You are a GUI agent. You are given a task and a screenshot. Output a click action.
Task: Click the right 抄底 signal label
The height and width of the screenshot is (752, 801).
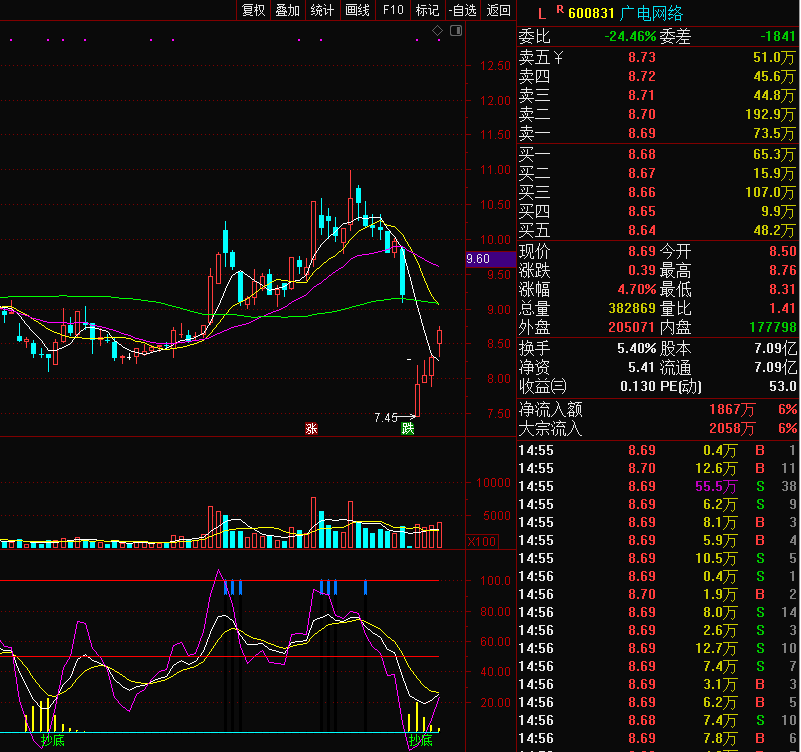(x=420, y=740)
